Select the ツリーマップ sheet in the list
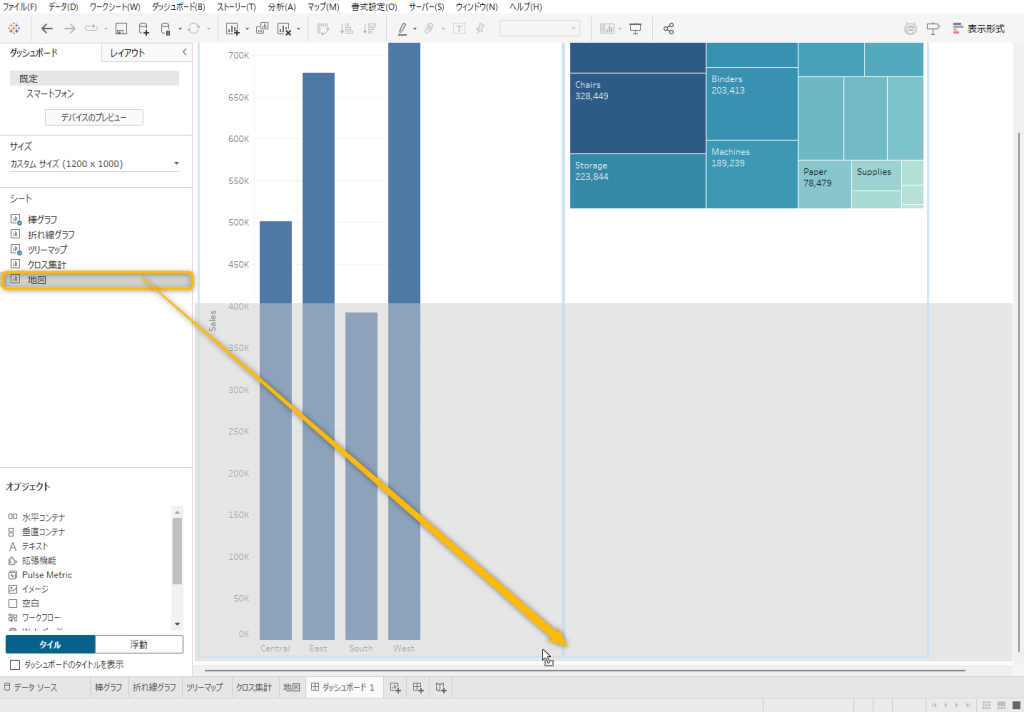This screenshot has width=1024, height=712. pyautogui.click(x=47, y=249)
